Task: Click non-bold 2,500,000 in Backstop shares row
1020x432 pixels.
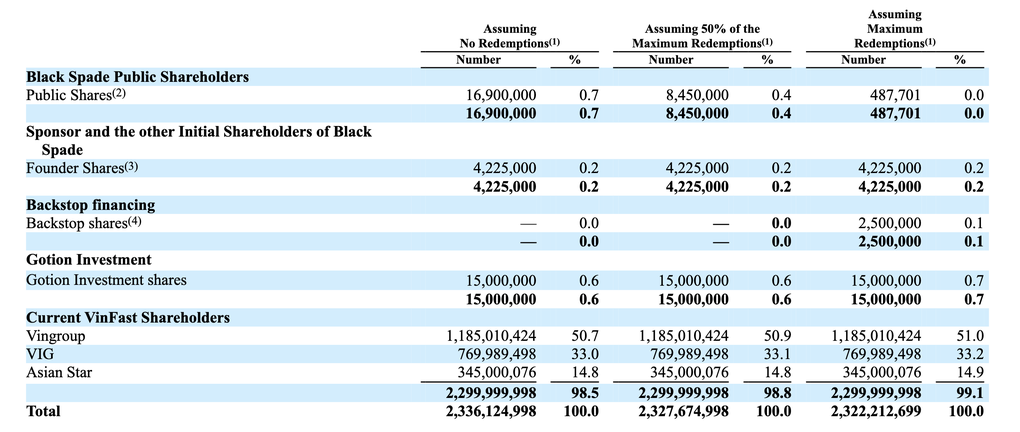Action: tap(889, 223)
